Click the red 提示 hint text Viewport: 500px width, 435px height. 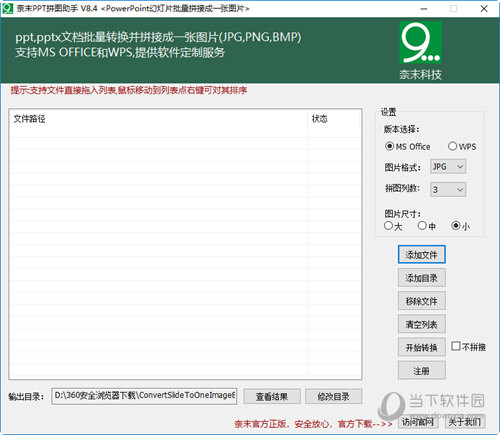[x=129, y=90]
